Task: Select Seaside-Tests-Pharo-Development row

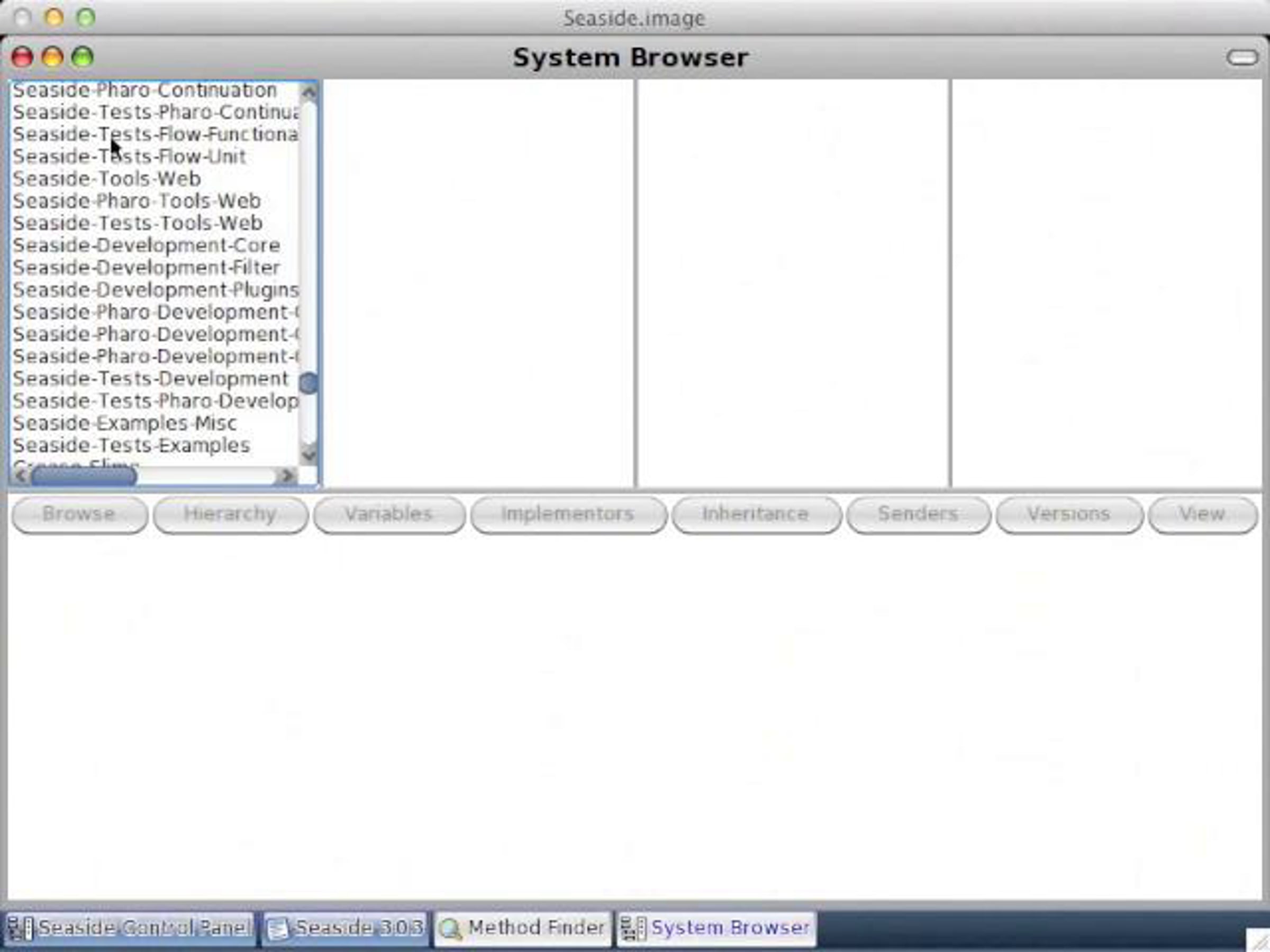Action: coord(155,400)
